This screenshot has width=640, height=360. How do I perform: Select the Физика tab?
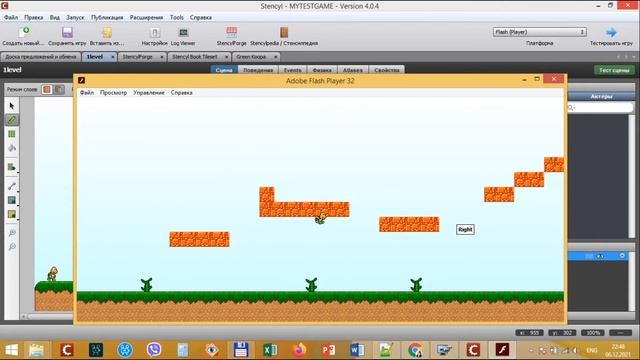tap(322, 70)
